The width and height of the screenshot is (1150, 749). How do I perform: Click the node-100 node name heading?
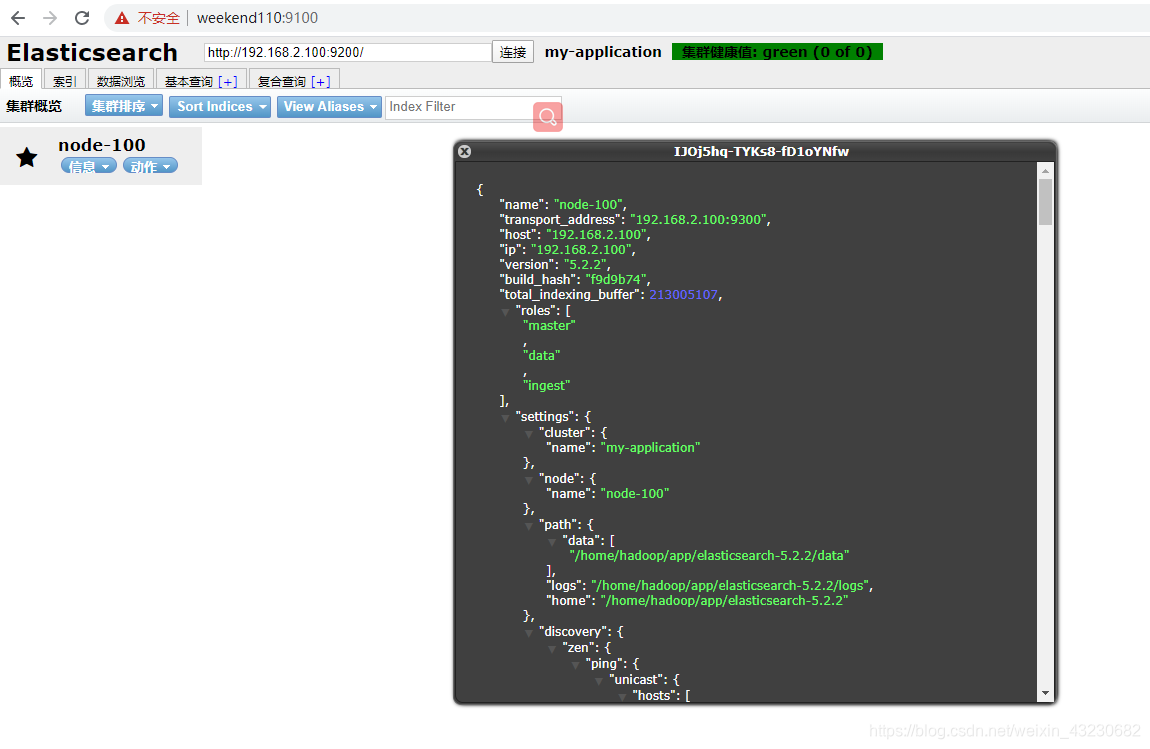[x=102, y=145]
